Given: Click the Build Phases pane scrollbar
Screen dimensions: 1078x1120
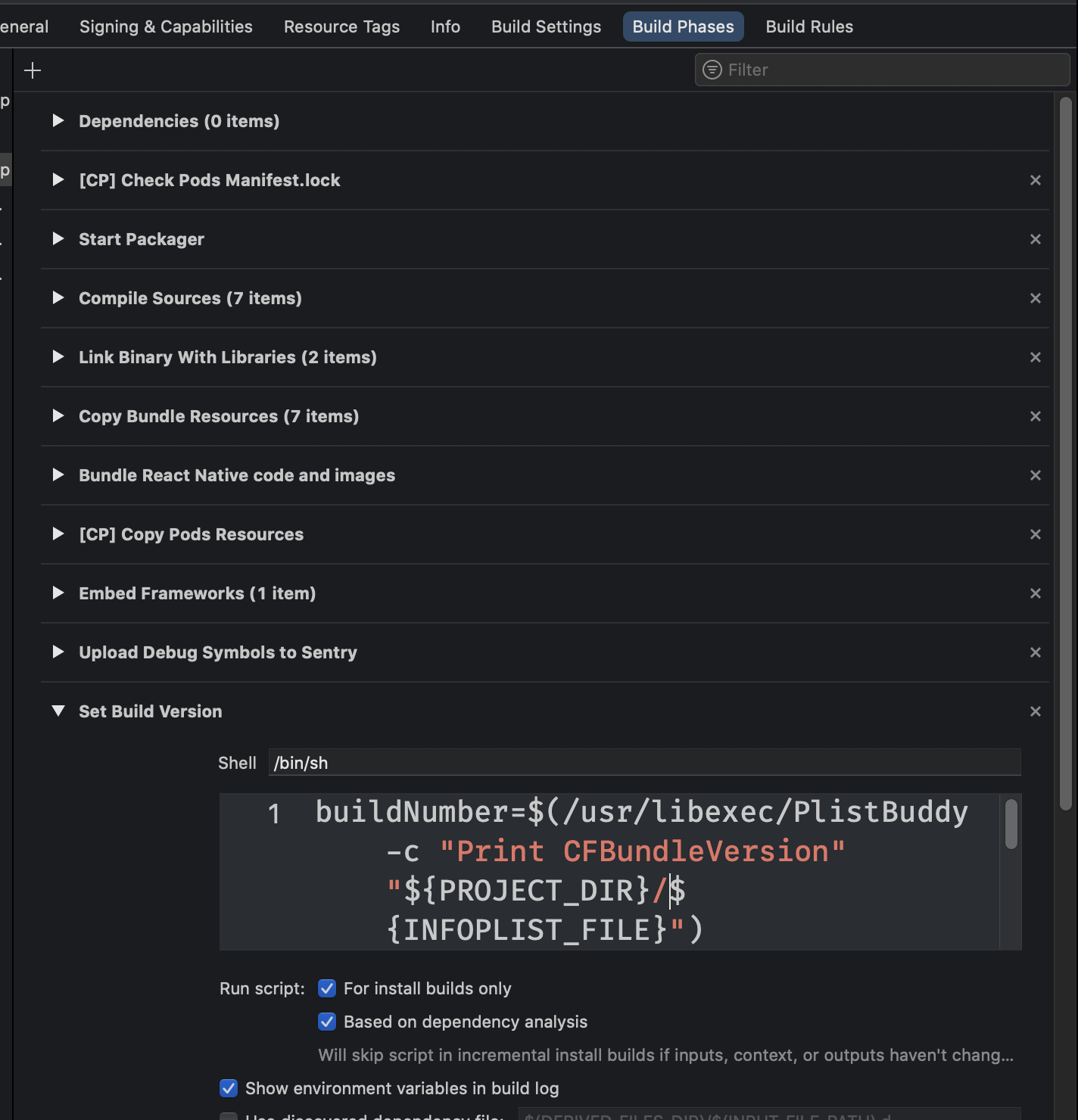Looking at the screenshot, I should click(1066, 453).
